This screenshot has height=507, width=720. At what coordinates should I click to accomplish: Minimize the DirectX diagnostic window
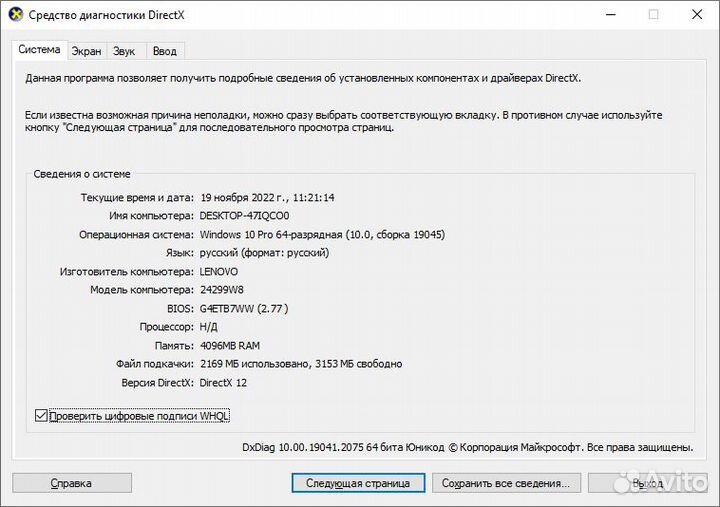coord(610,15)
